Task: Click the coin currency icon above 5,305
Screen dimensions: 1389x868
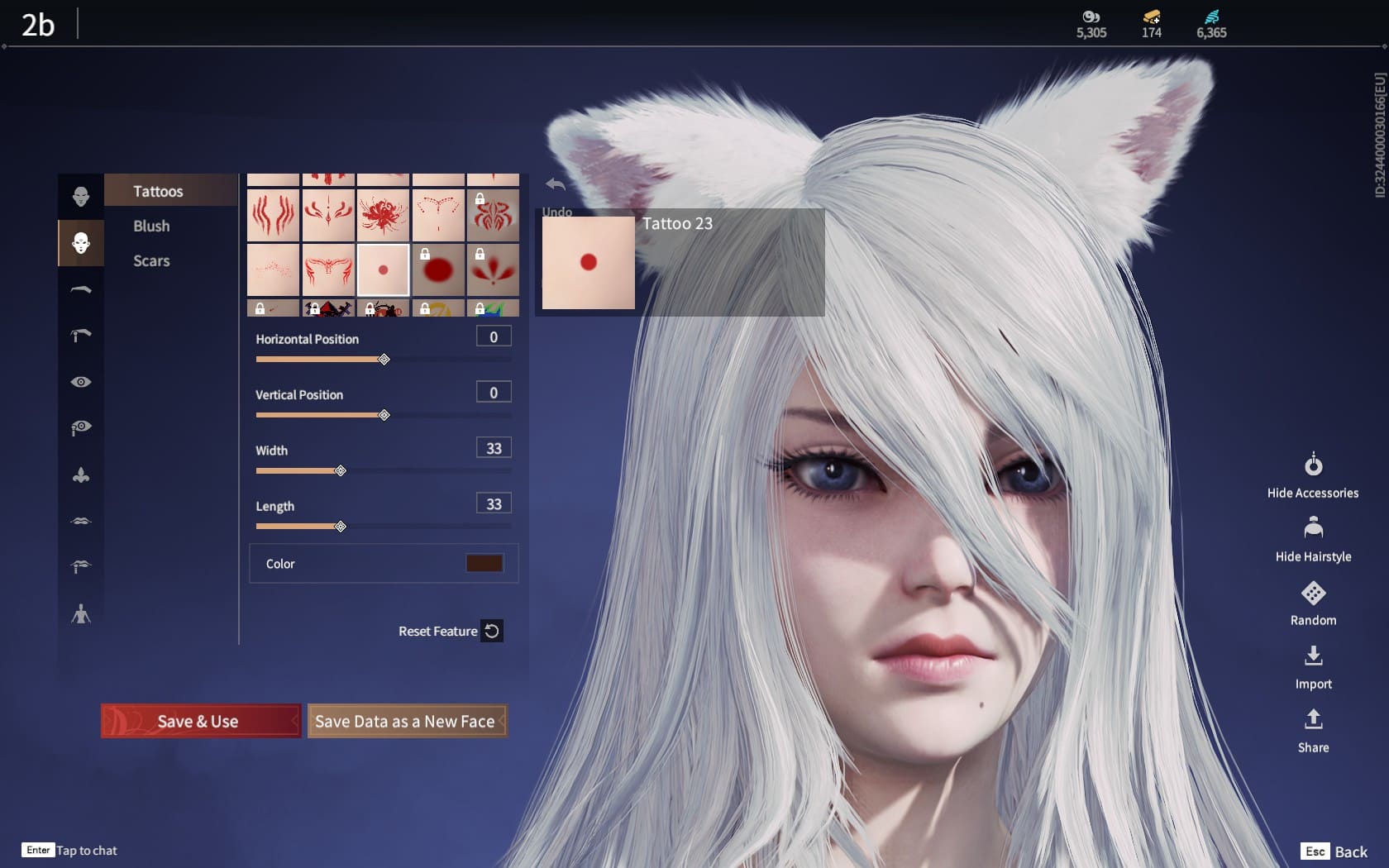Action: click(x=1091, y=17)
